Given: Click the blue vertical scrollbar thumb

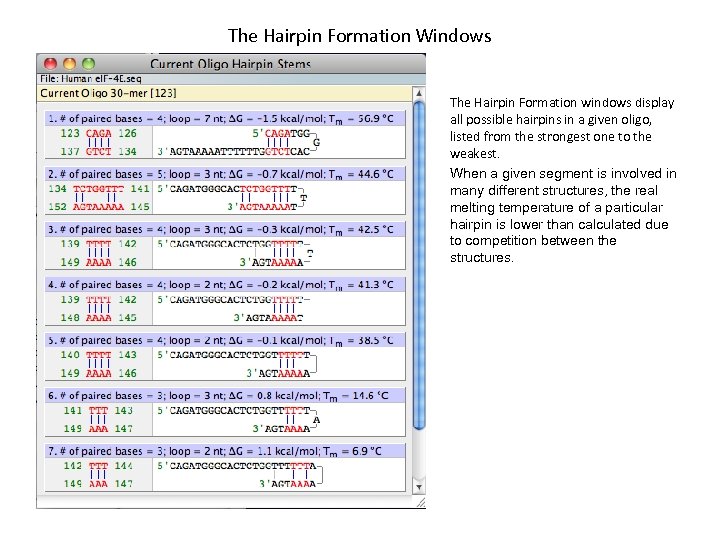Looking at the screenshot, I should tap(419, 265).
